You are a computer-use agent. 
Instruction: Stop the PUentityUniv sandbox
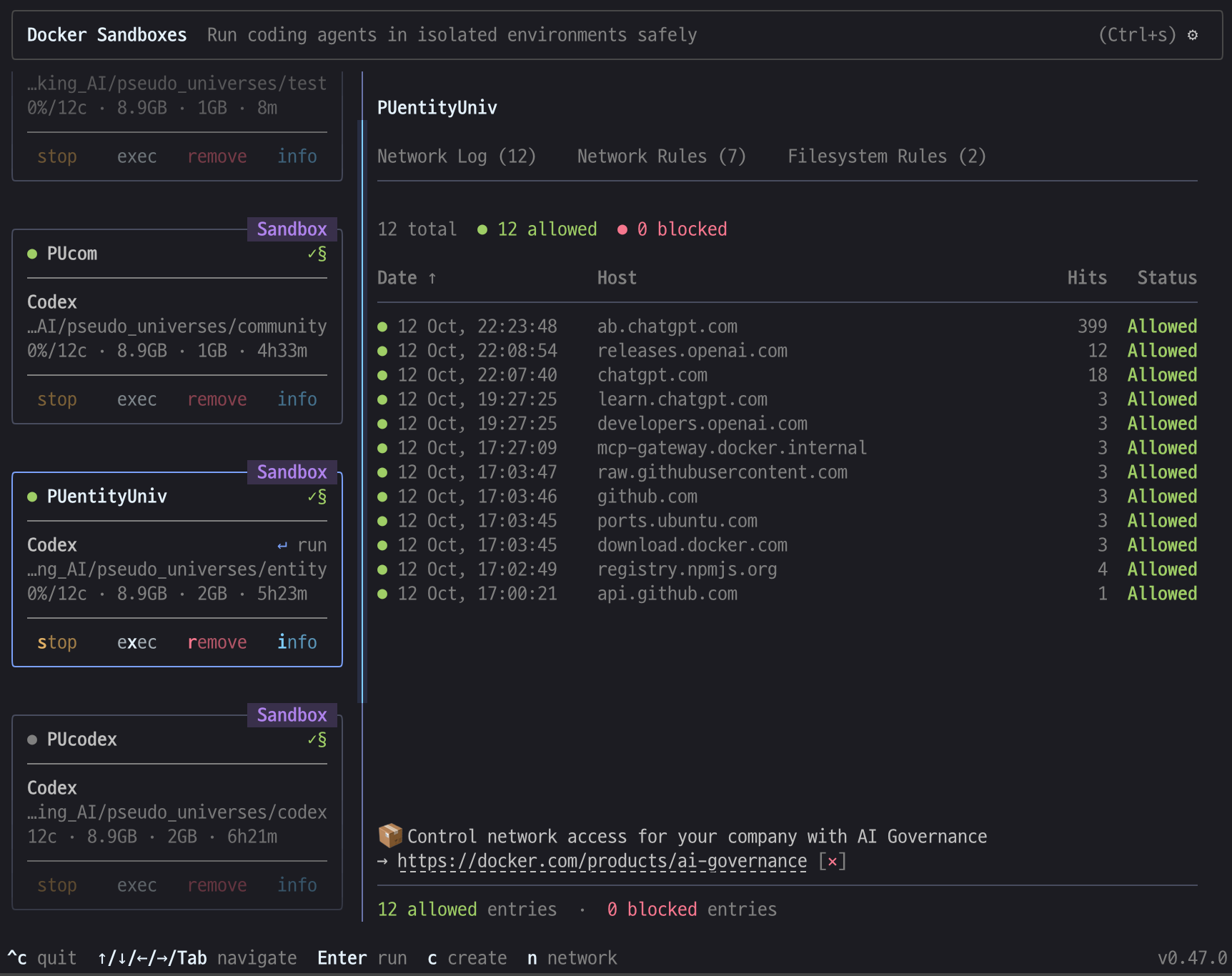(x=57, y=642)
